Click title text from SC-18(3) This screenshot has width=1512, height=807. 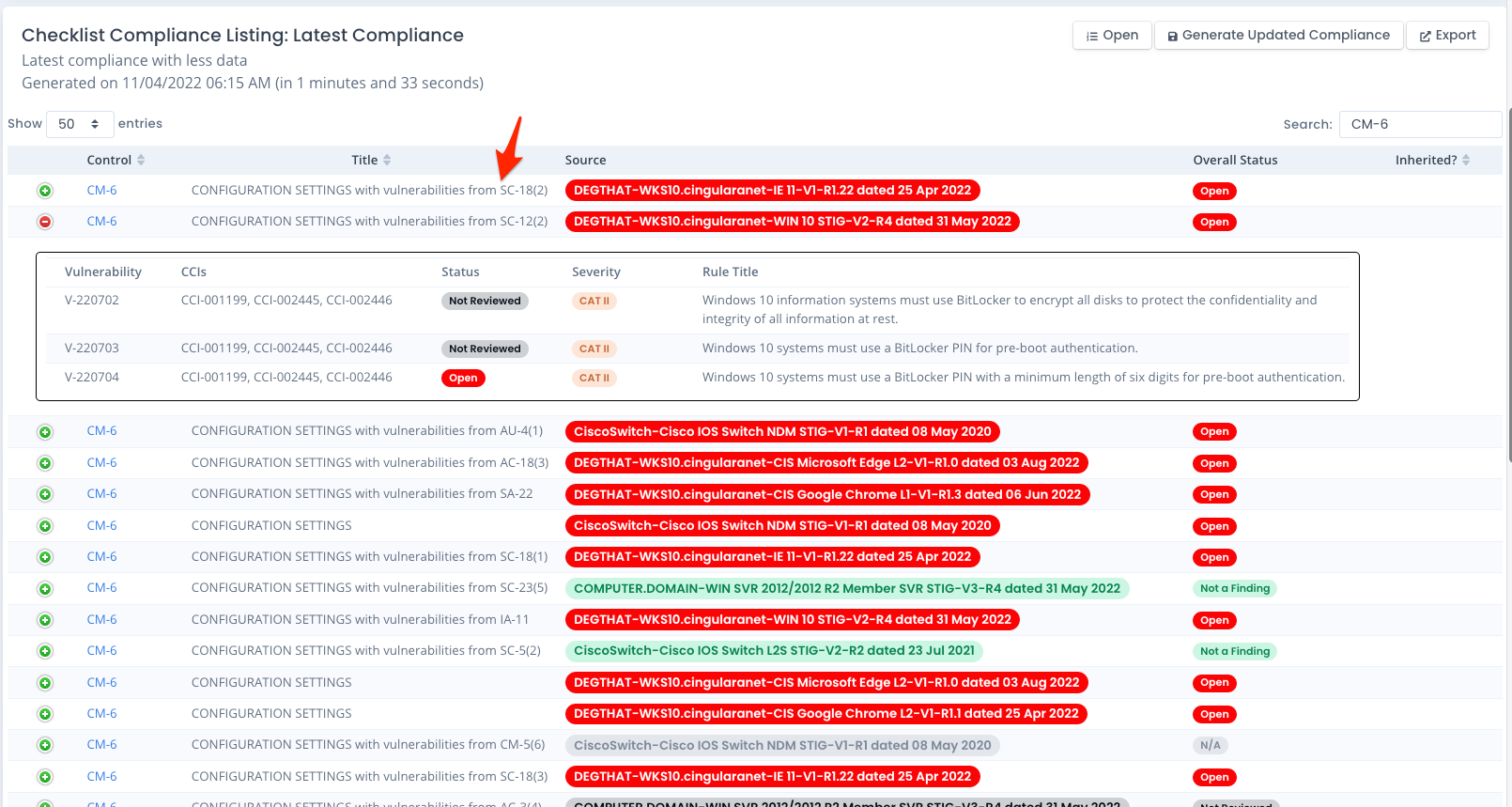tap(369, 776)
